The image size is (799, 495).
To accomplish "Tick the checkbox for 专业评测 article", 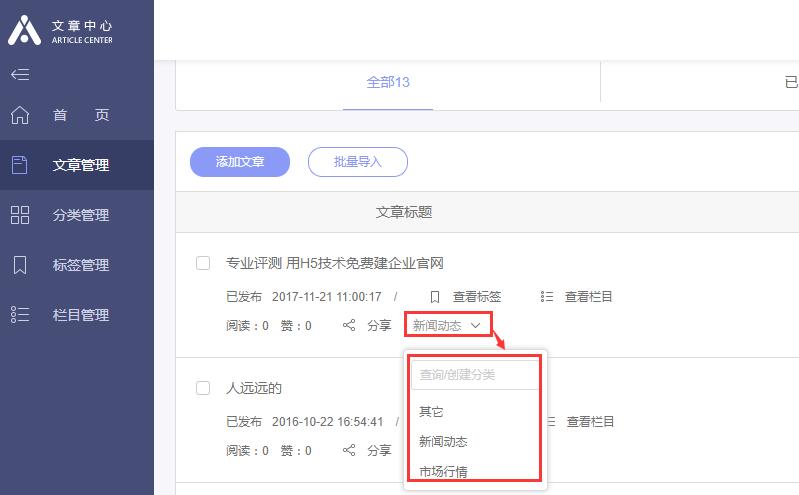I will (203, 263).
